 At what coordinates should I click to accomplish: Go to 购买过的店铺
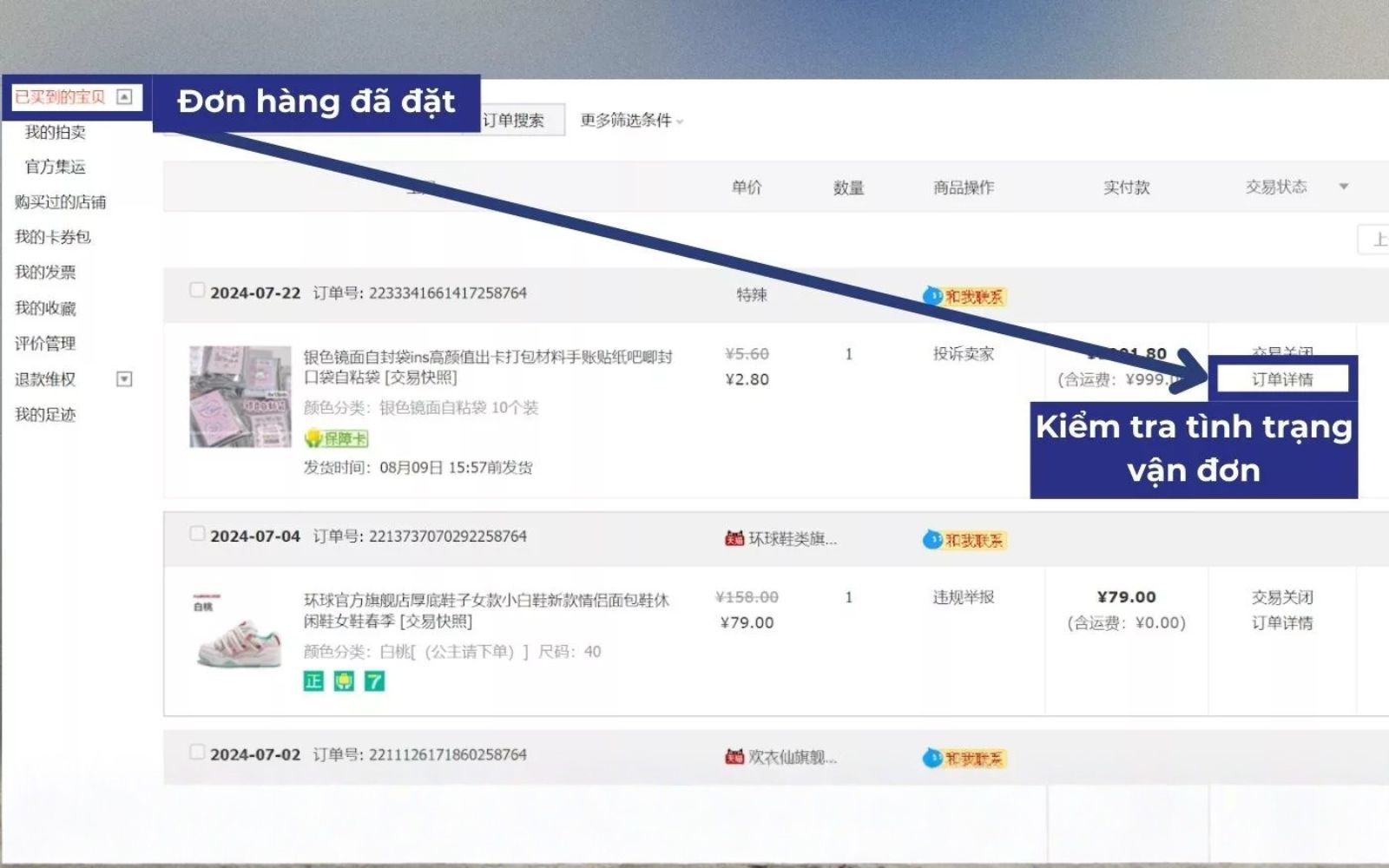60,201
